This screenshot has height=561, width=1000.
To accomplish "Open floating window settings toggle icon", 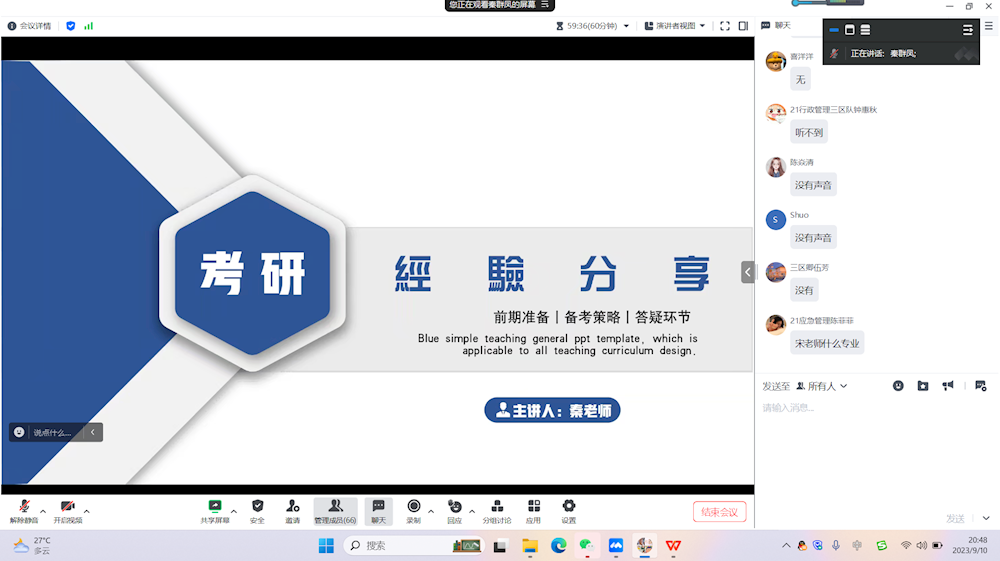I will tap(967, 30).
